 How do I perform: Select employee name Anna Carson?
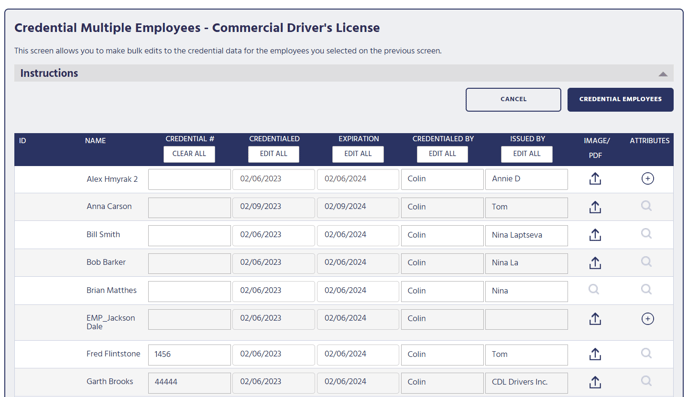pos(109,206)
